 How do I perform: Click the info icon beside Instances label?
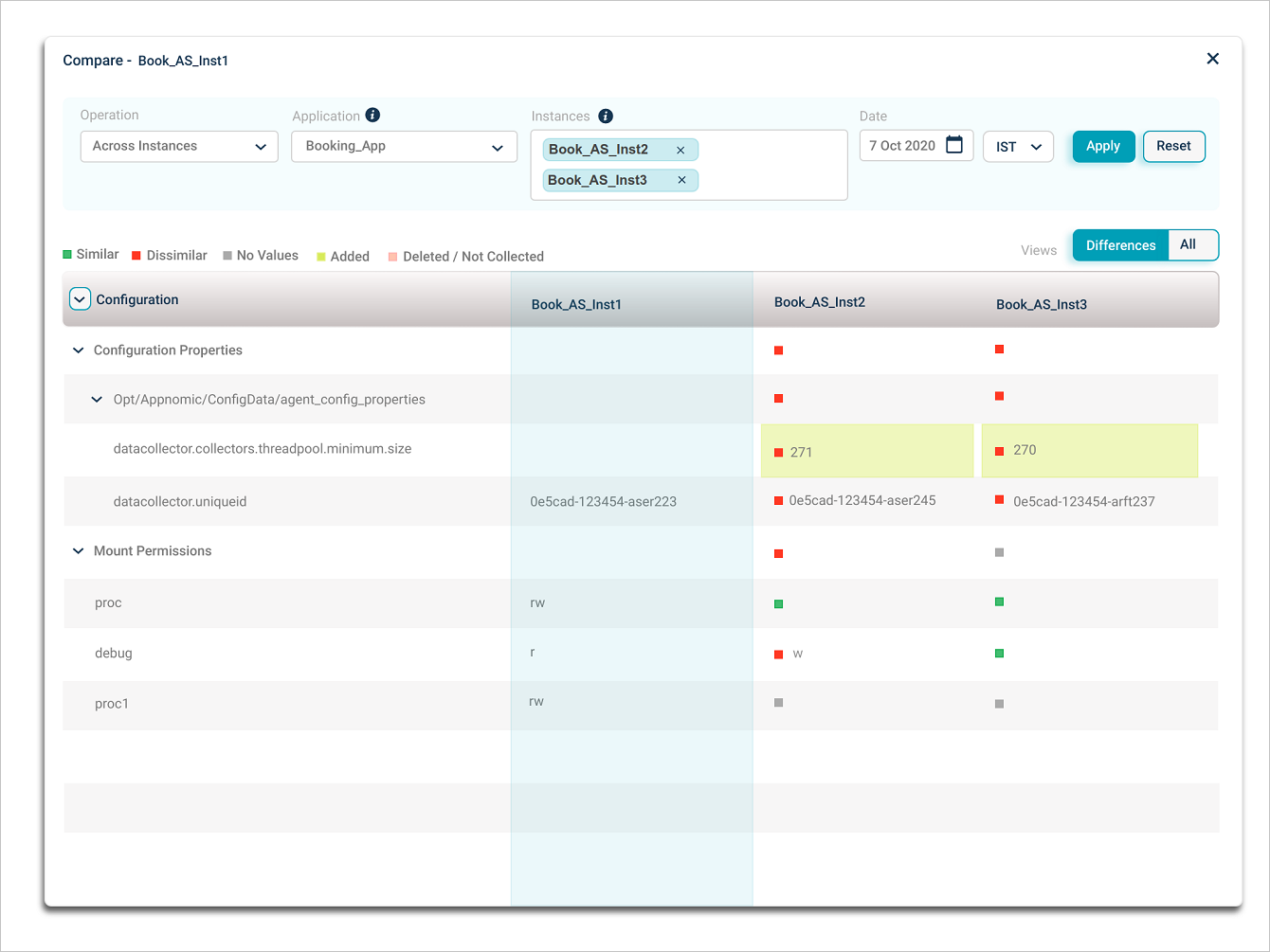click(x=606, y=116)
